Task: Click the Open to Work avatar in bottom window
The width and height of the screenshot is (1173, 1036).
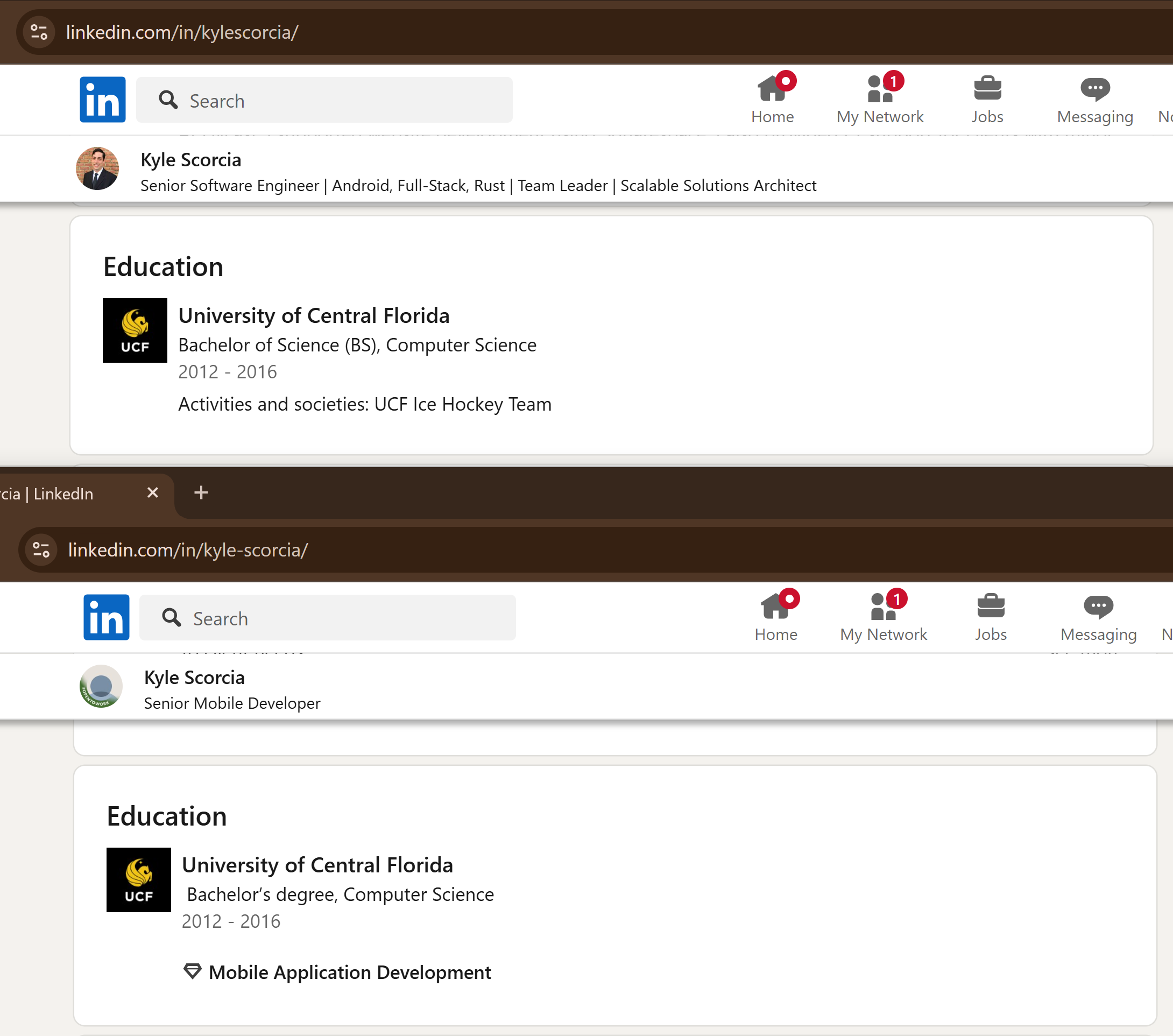Action: [x=101, y=687]
